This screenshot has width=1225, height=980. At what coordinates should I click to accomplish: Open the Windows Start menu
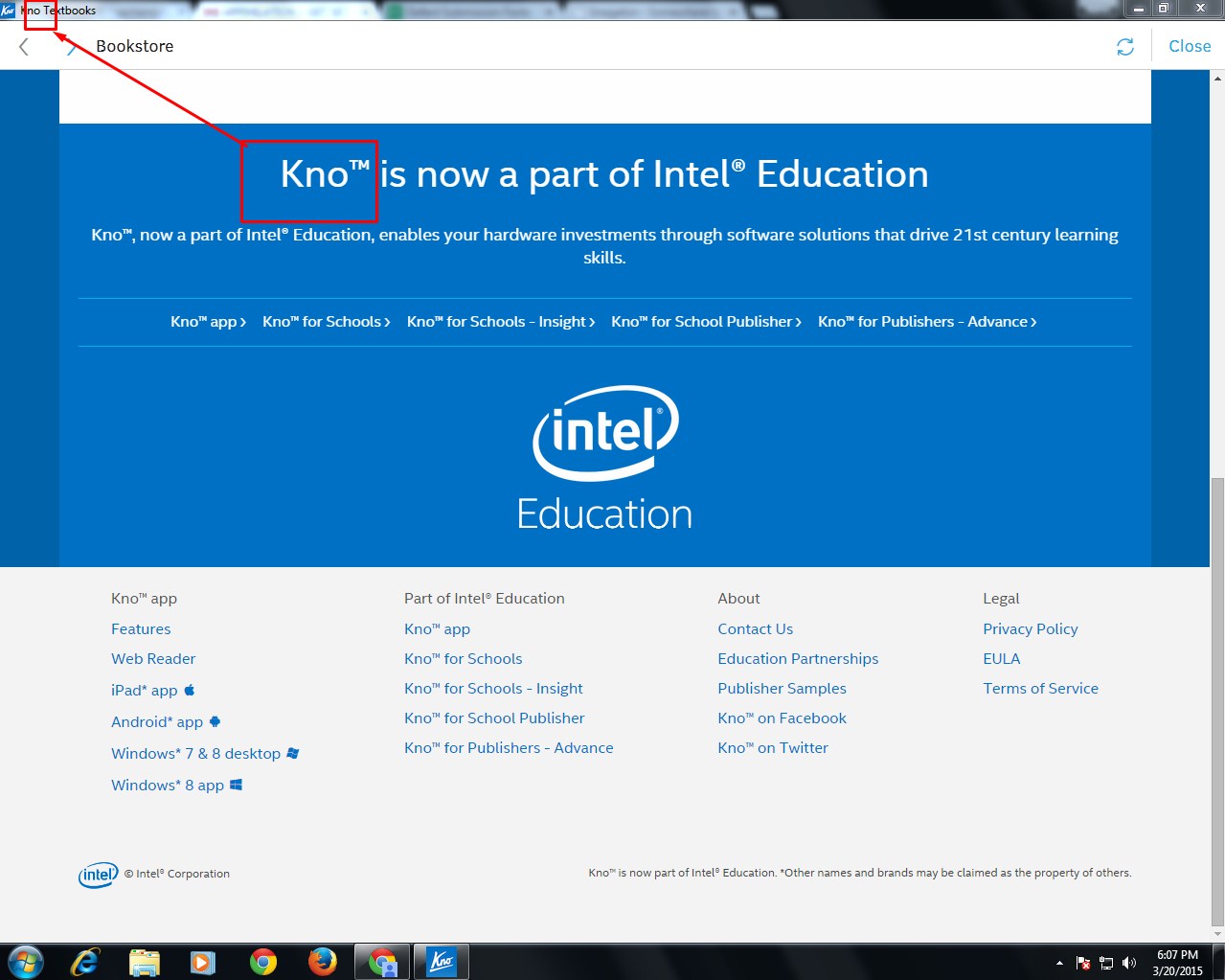tap(26, 961)
